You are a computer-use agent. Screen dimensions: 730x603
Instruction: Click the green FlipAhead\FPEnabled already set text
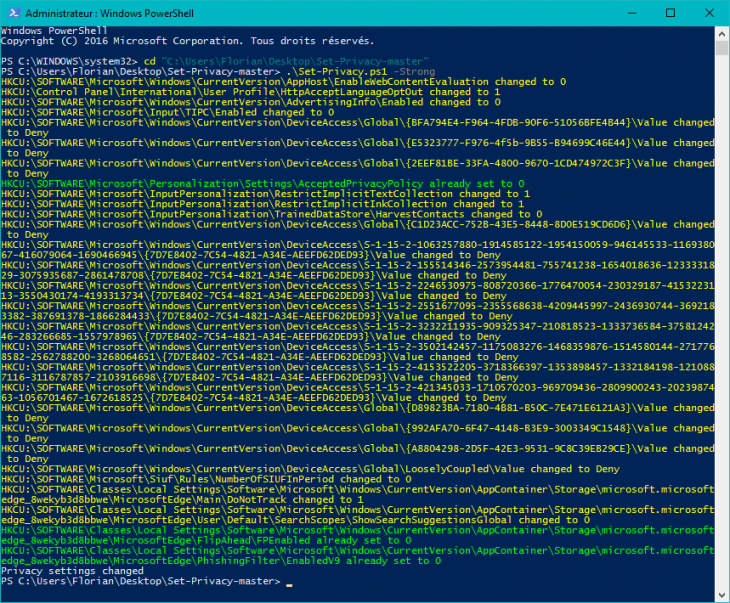coord(304,541)
